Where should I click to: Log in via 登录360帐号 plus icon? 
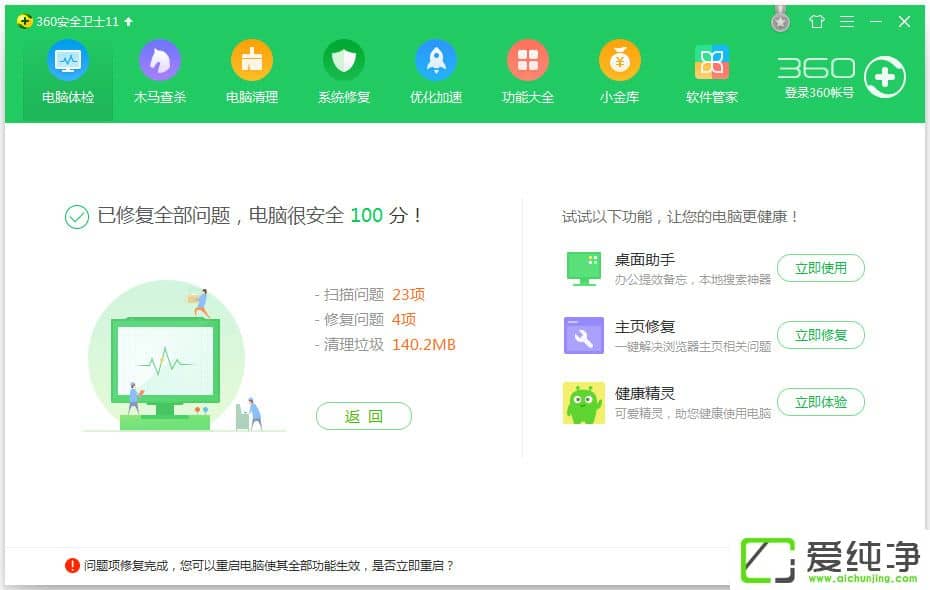click(x=885, y=77)
